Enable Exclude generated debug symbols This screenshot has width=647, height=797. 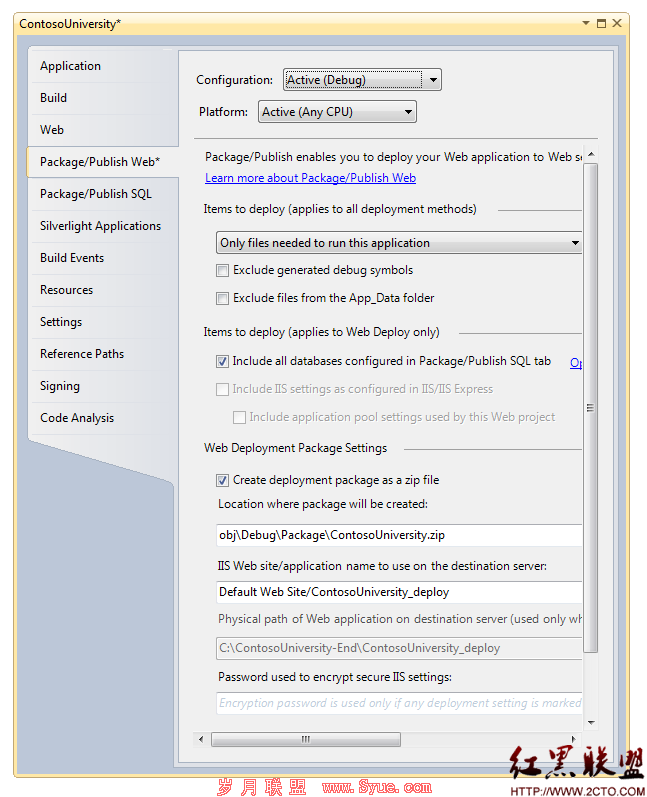pos(222,270)
